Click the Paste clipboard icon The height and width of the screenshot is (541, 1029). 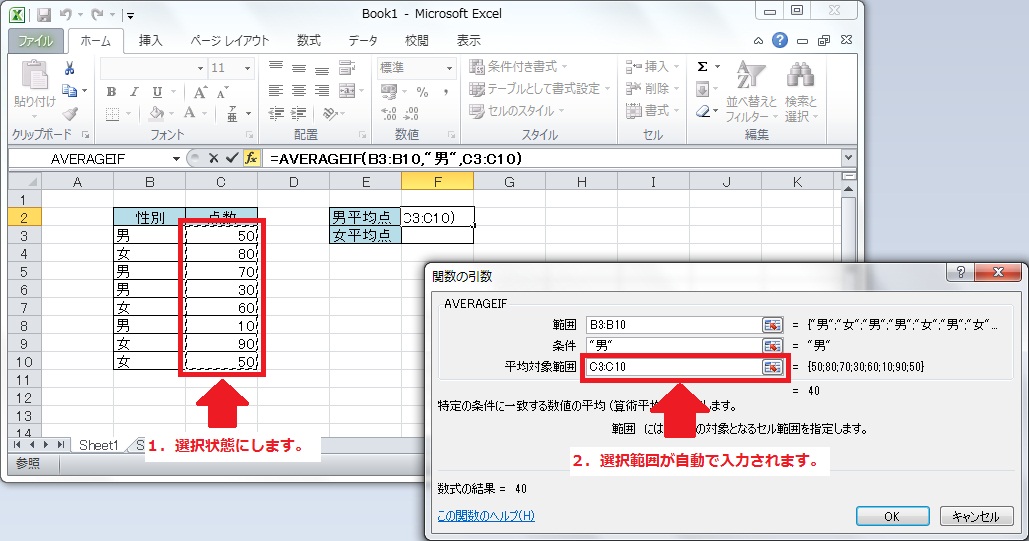(x=35, y=75)
